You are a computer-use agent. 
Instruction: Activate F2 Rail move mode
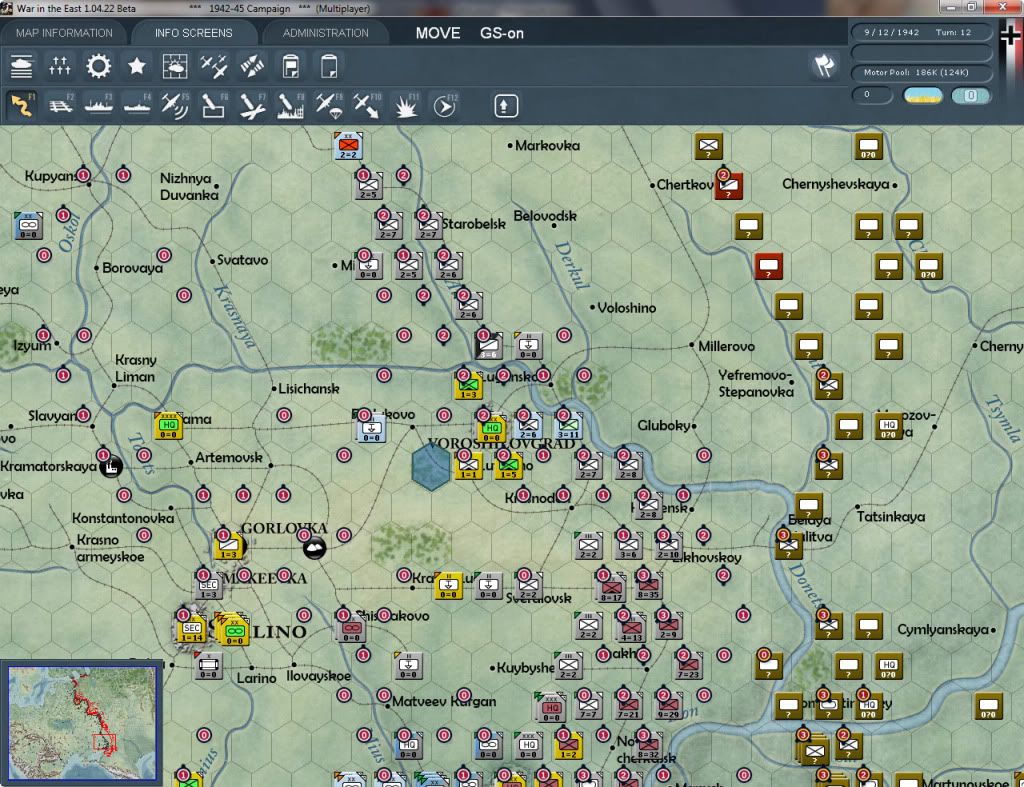click(x=61, y=105)
